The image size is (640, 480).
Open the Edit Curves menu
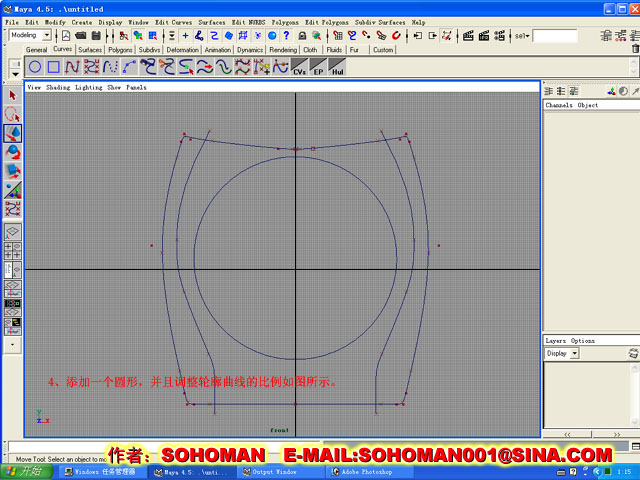(173, 22)
